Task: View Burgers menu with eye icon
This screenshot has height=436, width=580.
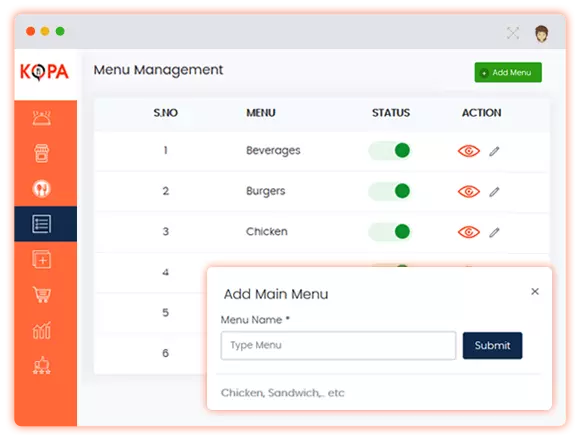Action: coord(469,192)
